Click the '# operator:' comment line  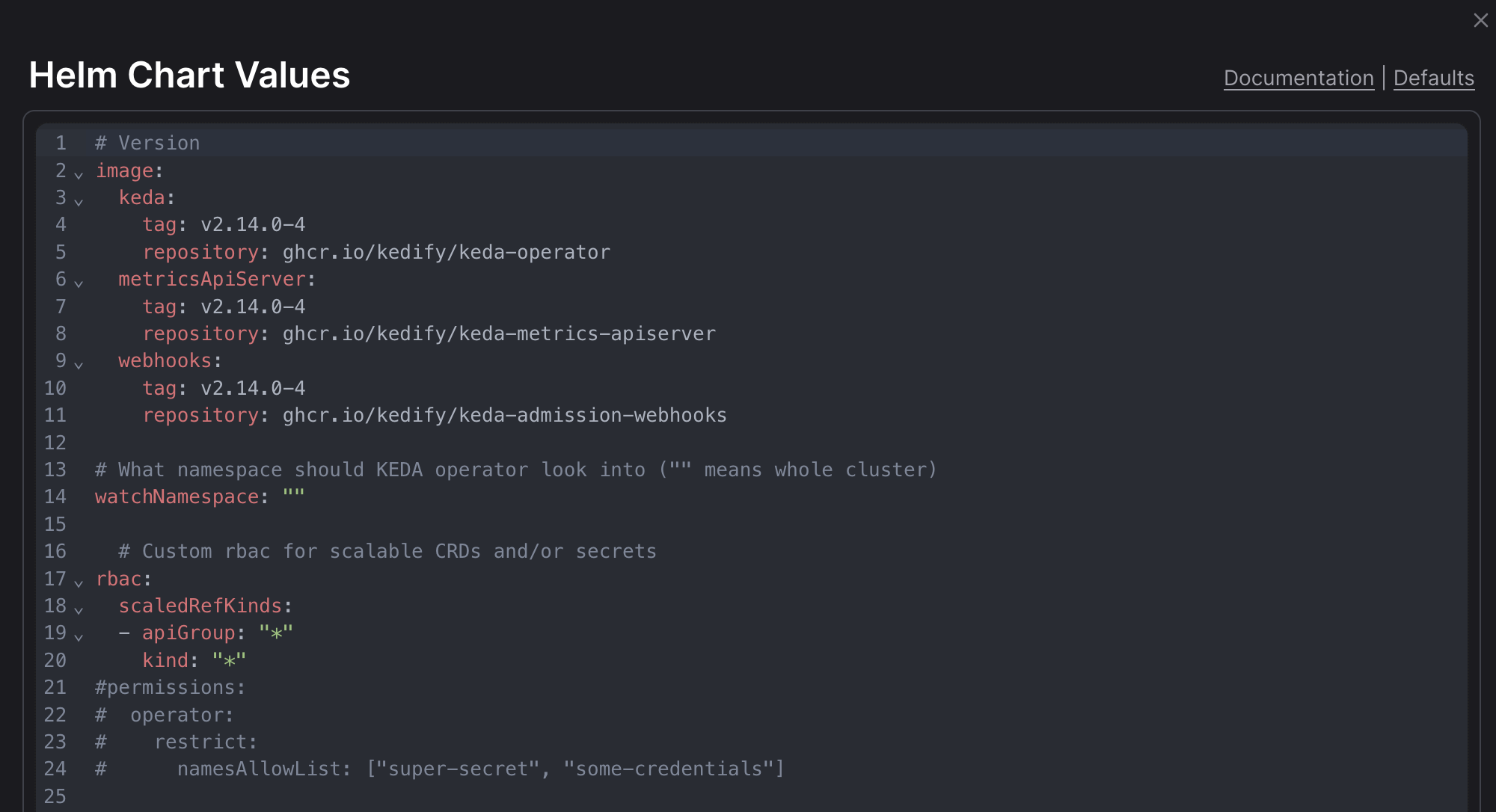pos(165,715)
